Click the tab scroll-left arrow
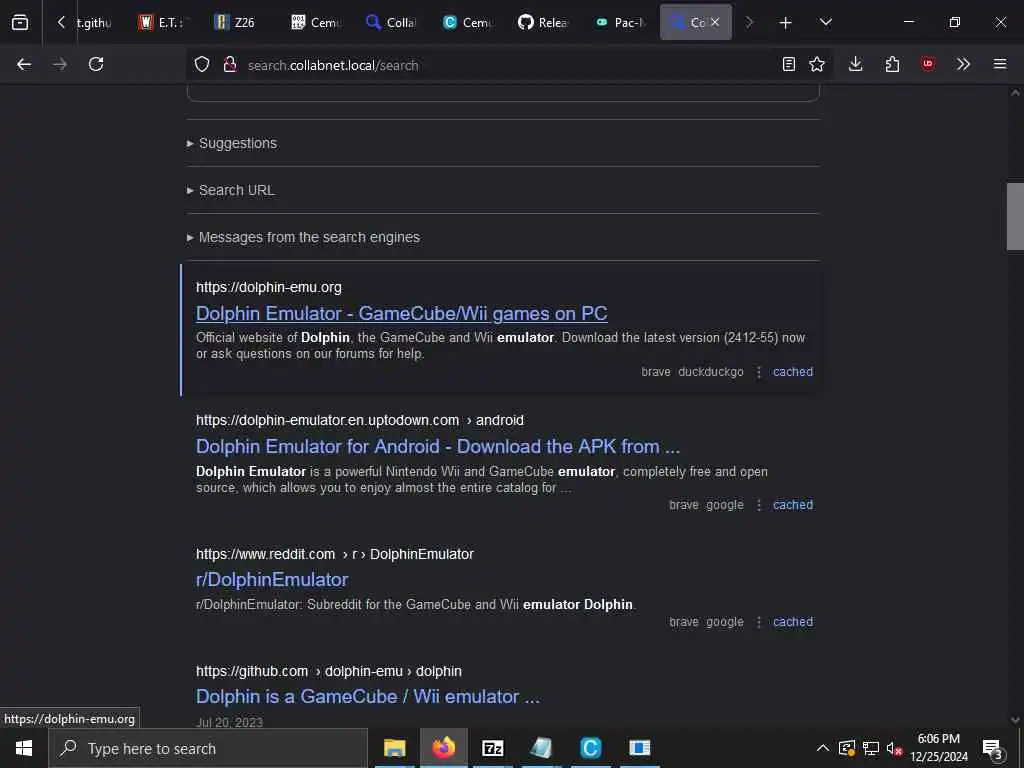The height and width of the screenshot is (768, 1024). pyautogui.click(x=61, y=23)
